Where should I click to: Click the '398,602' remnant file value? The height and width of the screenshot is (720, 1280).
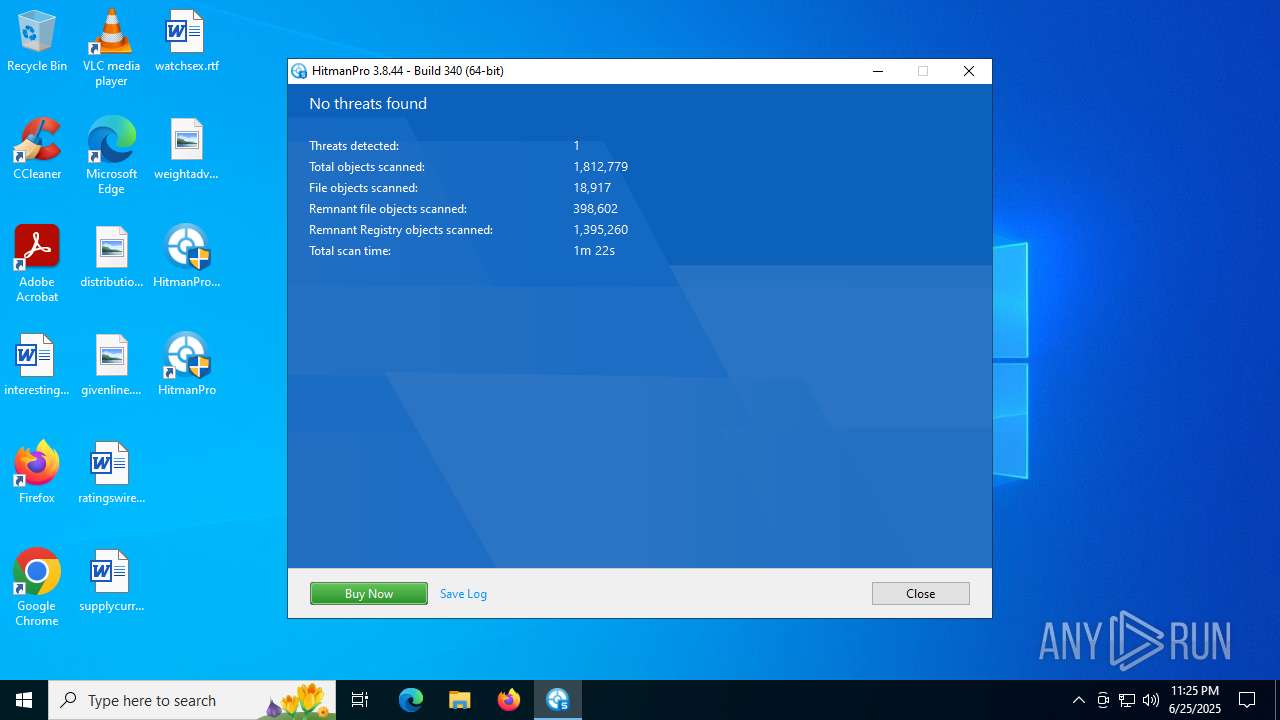pyautogui.click(x=596, y=209)
